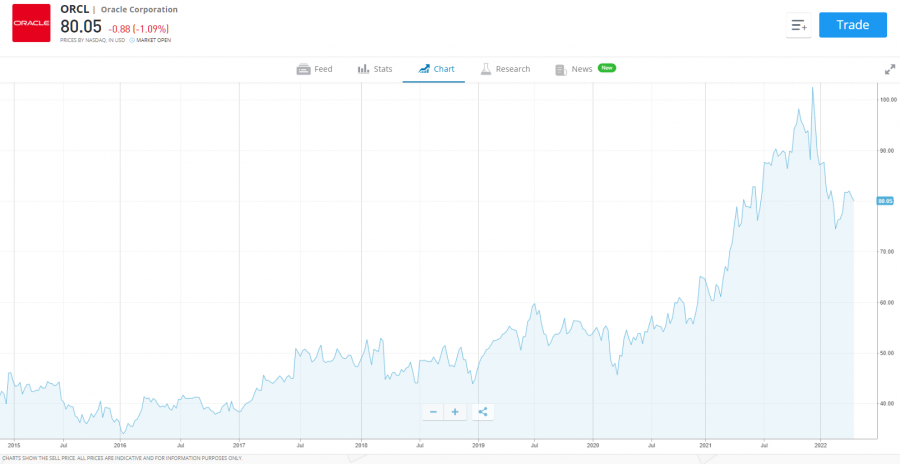Expand chart to full screen

click(890, 69)
